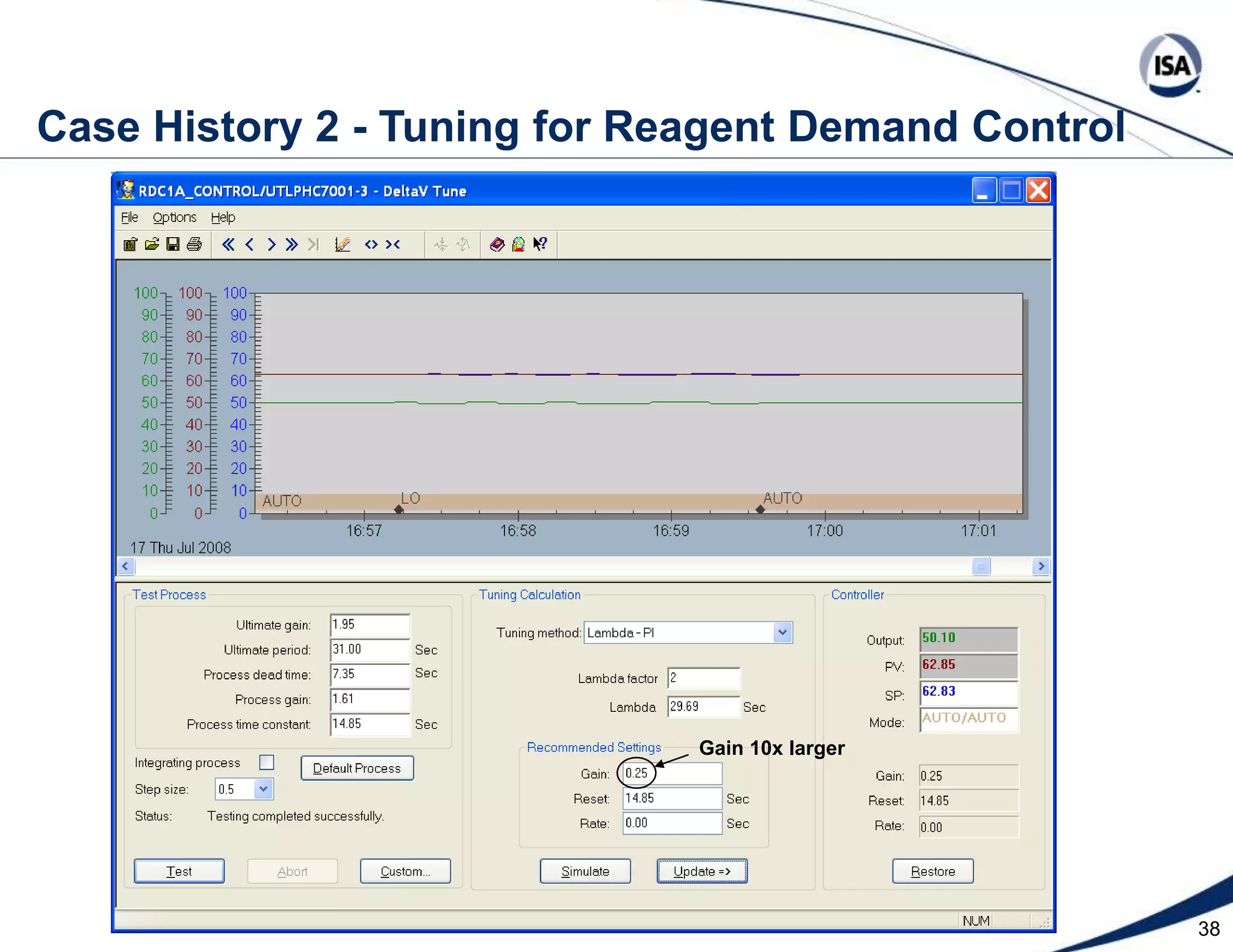Click the status text Testing completed successfully
The width and height of the screenshot is (1233, 952).
point(296,816)
